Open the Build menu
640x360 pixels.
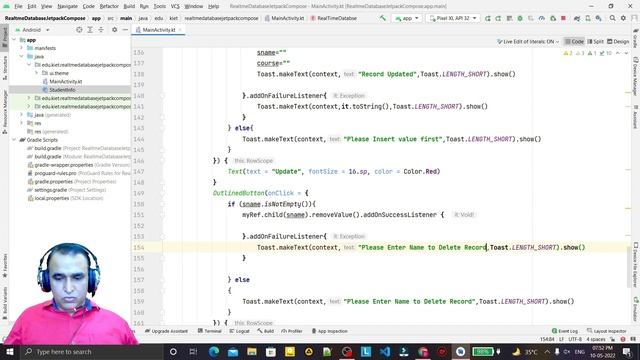point(129,6)
